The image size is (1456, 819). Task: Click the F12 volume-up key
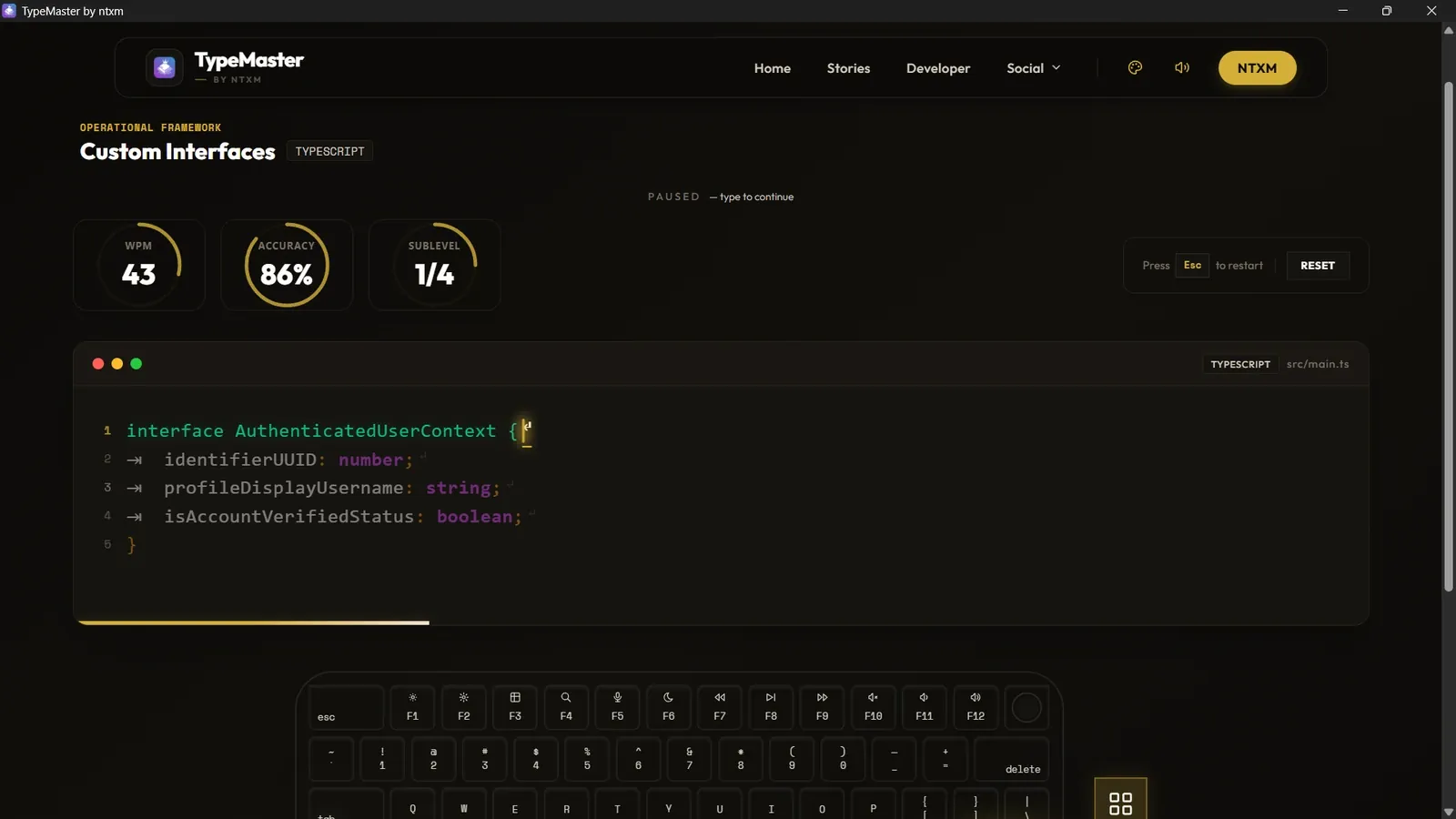pos(976,707)
